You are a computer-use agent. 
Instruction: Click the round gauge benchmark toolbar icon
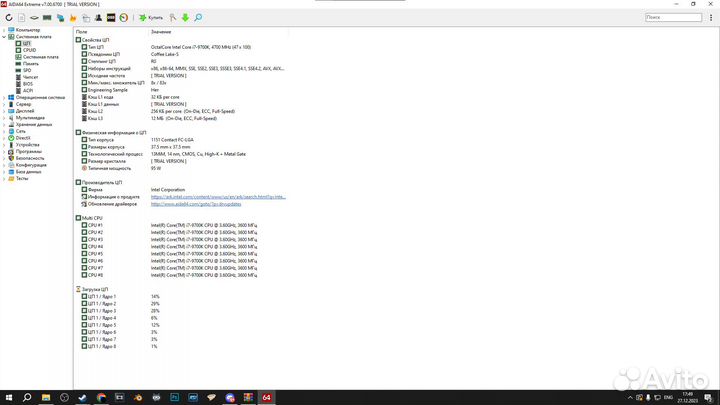tap(124, 17)
